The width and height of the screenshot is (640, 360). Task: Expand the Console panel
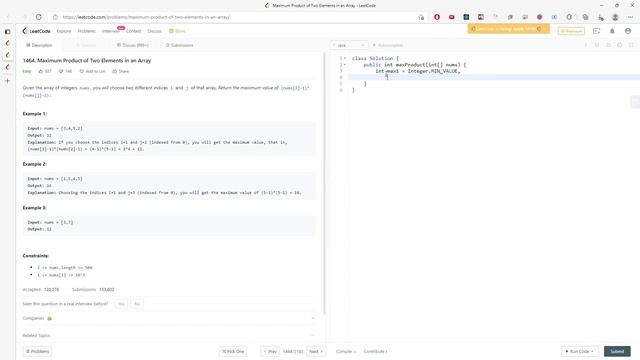click(x=346, y=351)
